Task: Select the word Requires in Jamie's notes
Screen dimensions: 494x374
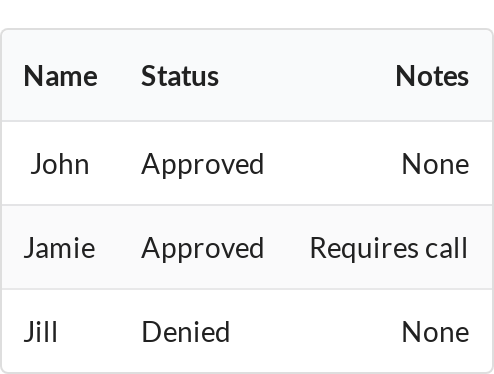Action: 364,248
